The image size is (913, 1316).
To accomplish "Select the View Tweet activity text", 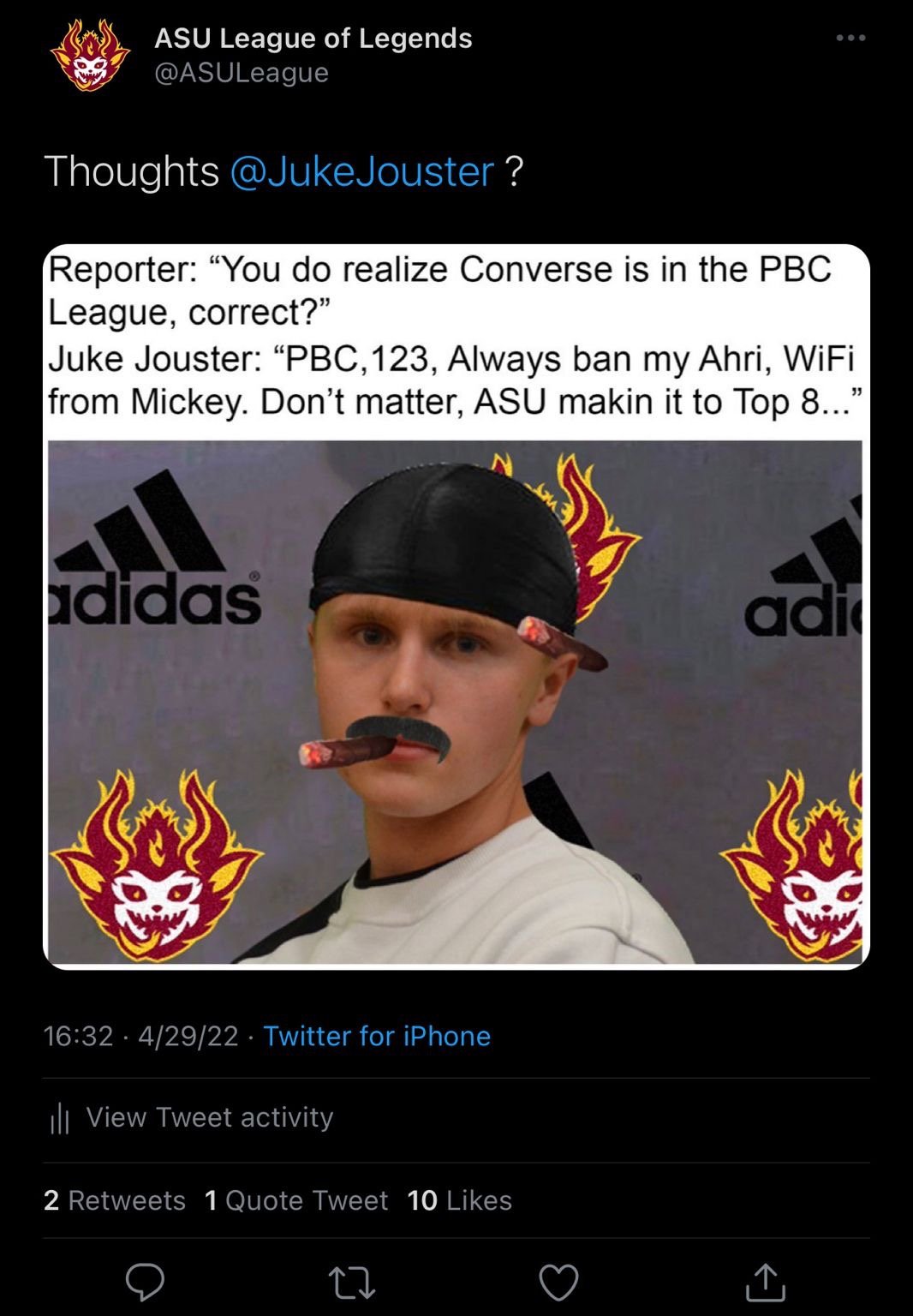I will click(x=210, y=1117).
